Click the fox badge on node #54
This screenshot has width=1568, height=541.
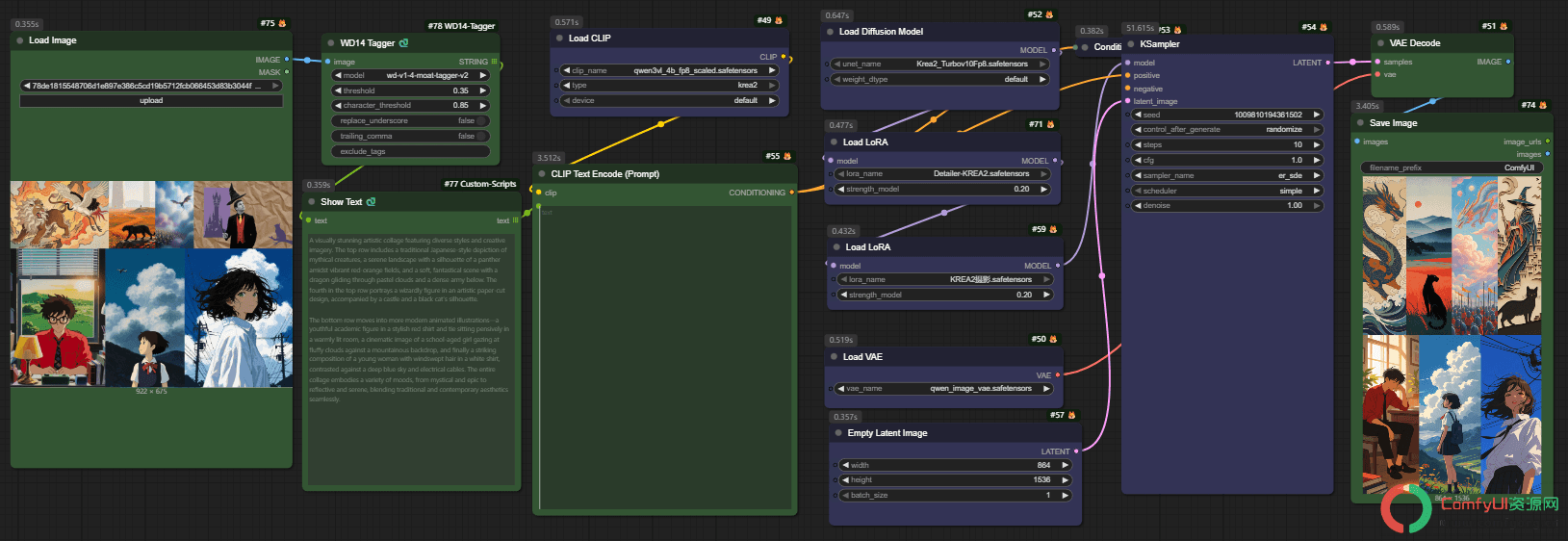(1324, 27)
